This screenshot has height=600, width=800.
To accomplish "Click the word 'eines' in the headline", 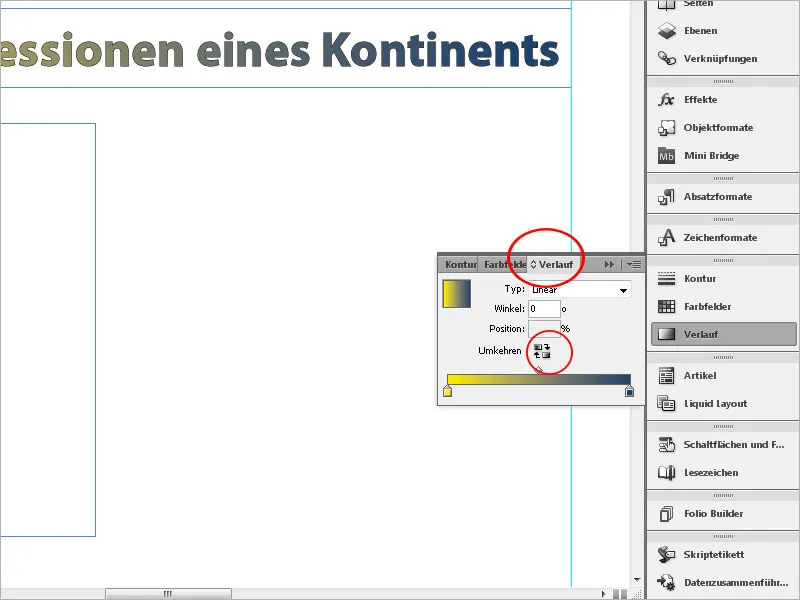I will (x=254, y=50).
